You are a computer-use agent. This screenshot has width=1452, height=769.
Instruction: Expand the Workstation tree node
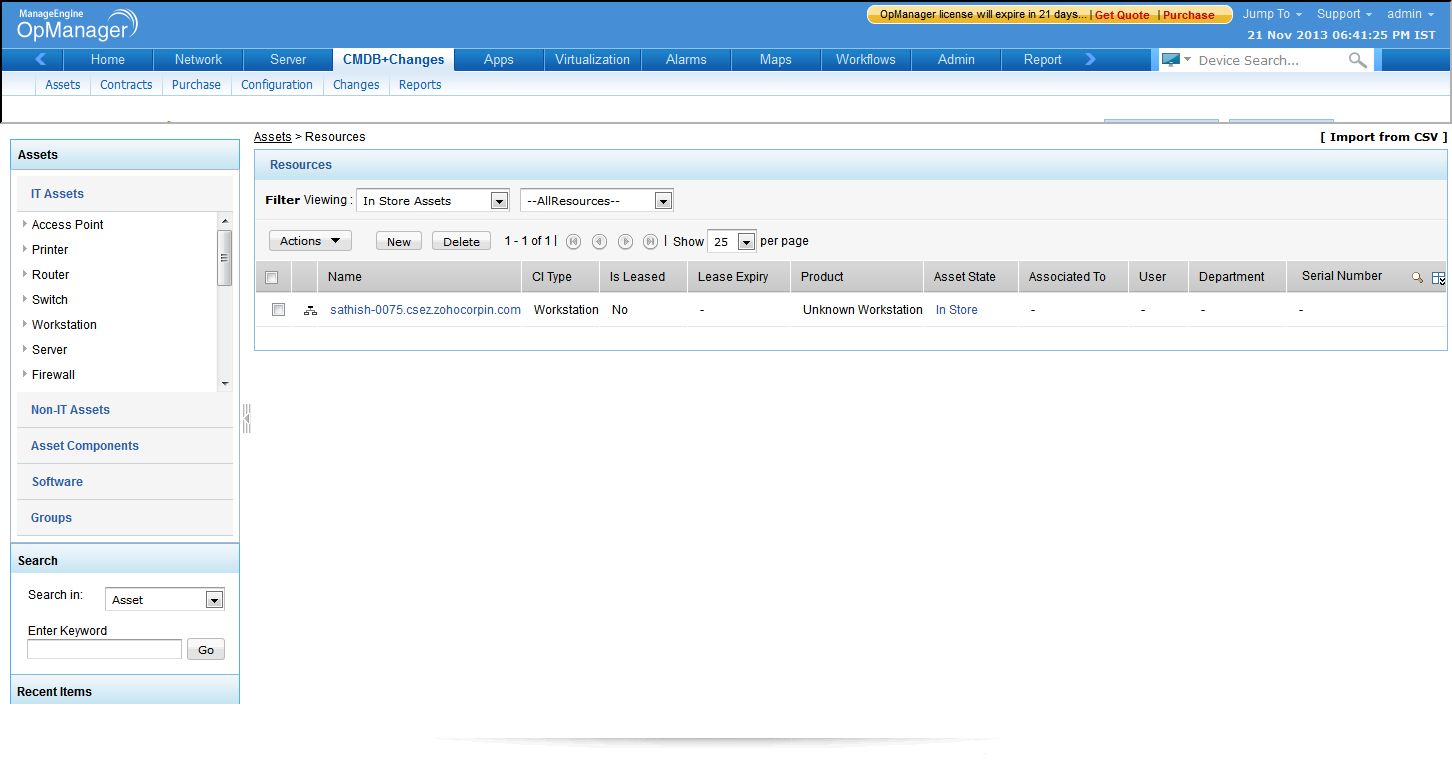pos(25,324)
